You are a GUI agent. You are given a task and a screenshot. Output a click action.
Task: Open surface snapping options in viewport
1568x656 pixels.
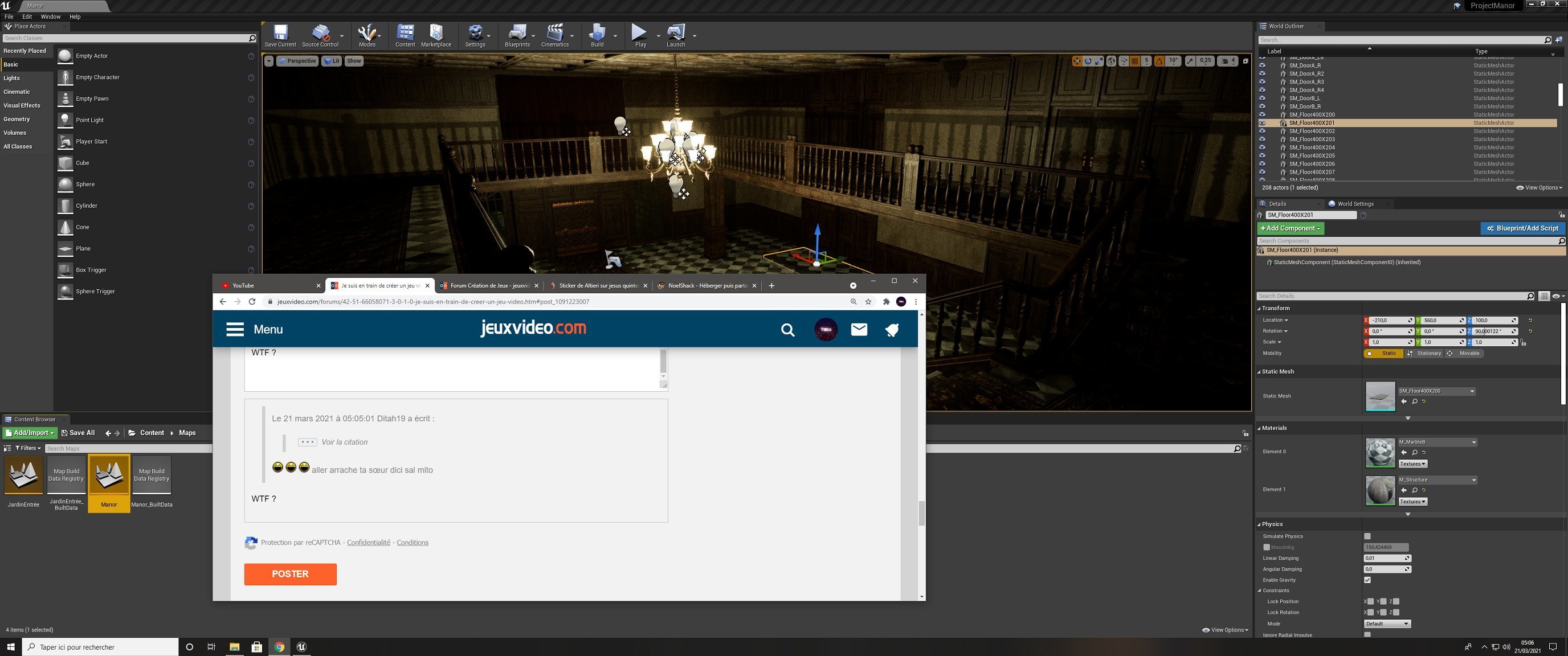click(1124, 61)
